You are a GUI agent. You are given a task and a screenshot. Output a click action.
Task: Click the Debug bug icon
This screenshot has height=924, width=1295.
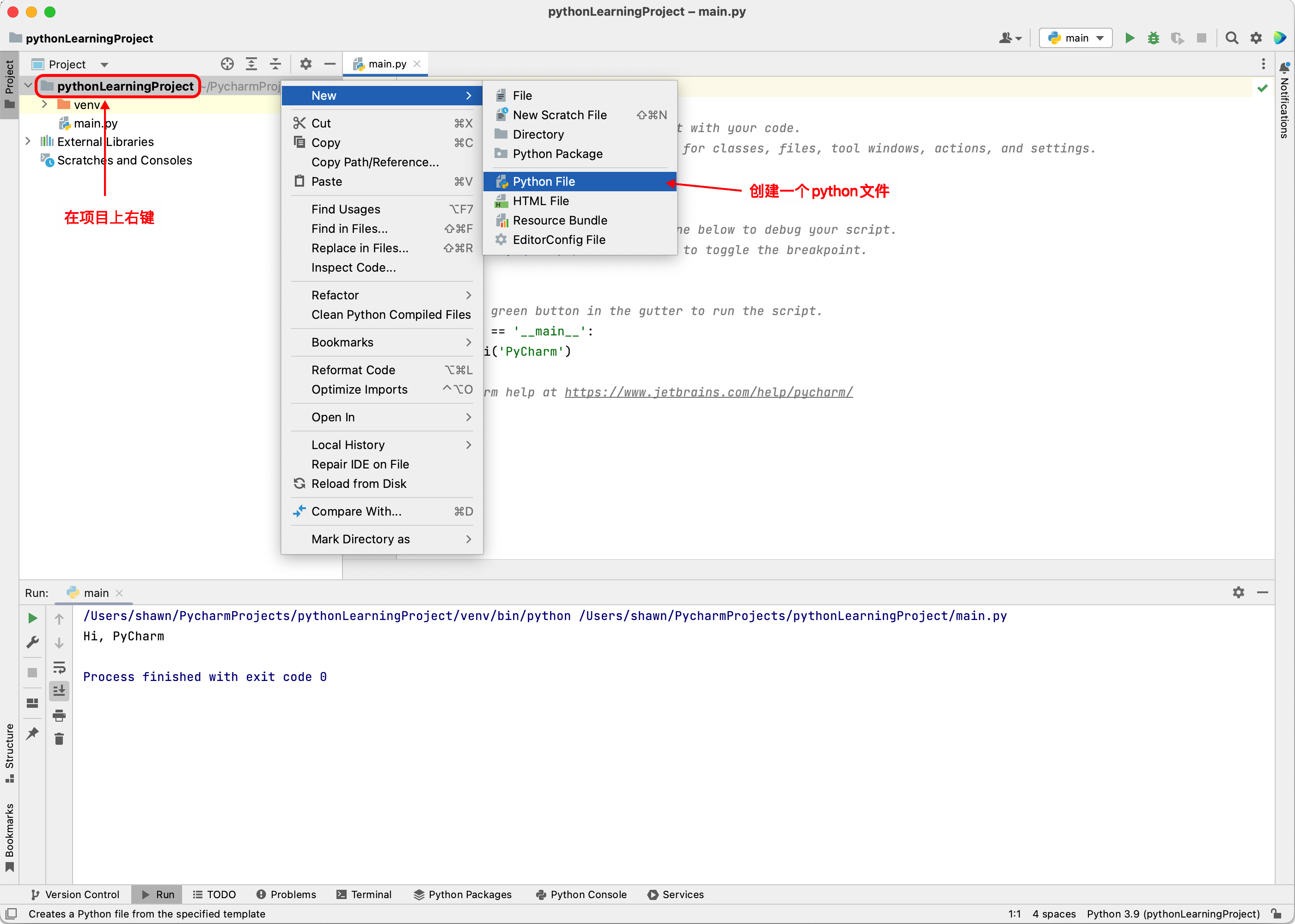click(1153, 38)
